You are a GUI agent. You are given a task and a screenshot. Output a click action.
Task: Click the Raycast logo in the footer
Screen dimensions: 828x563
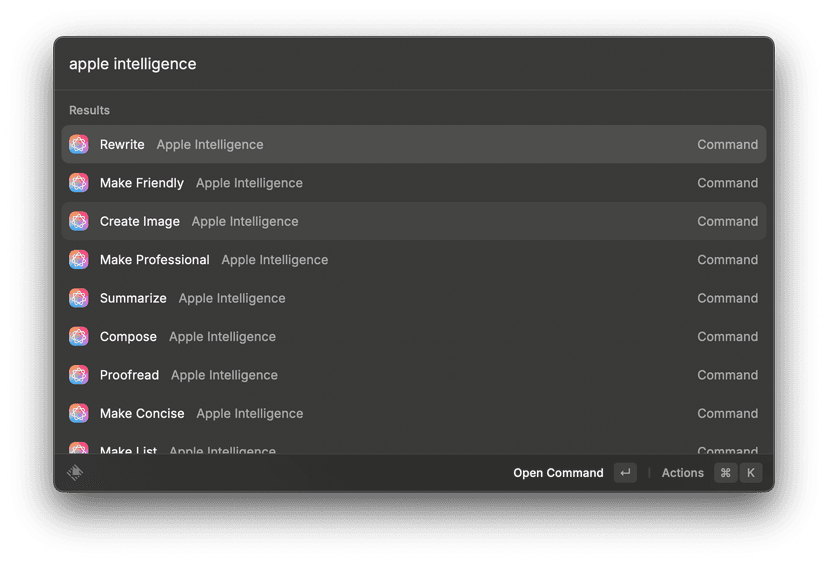pyautogui.click(x=75, y=472)
